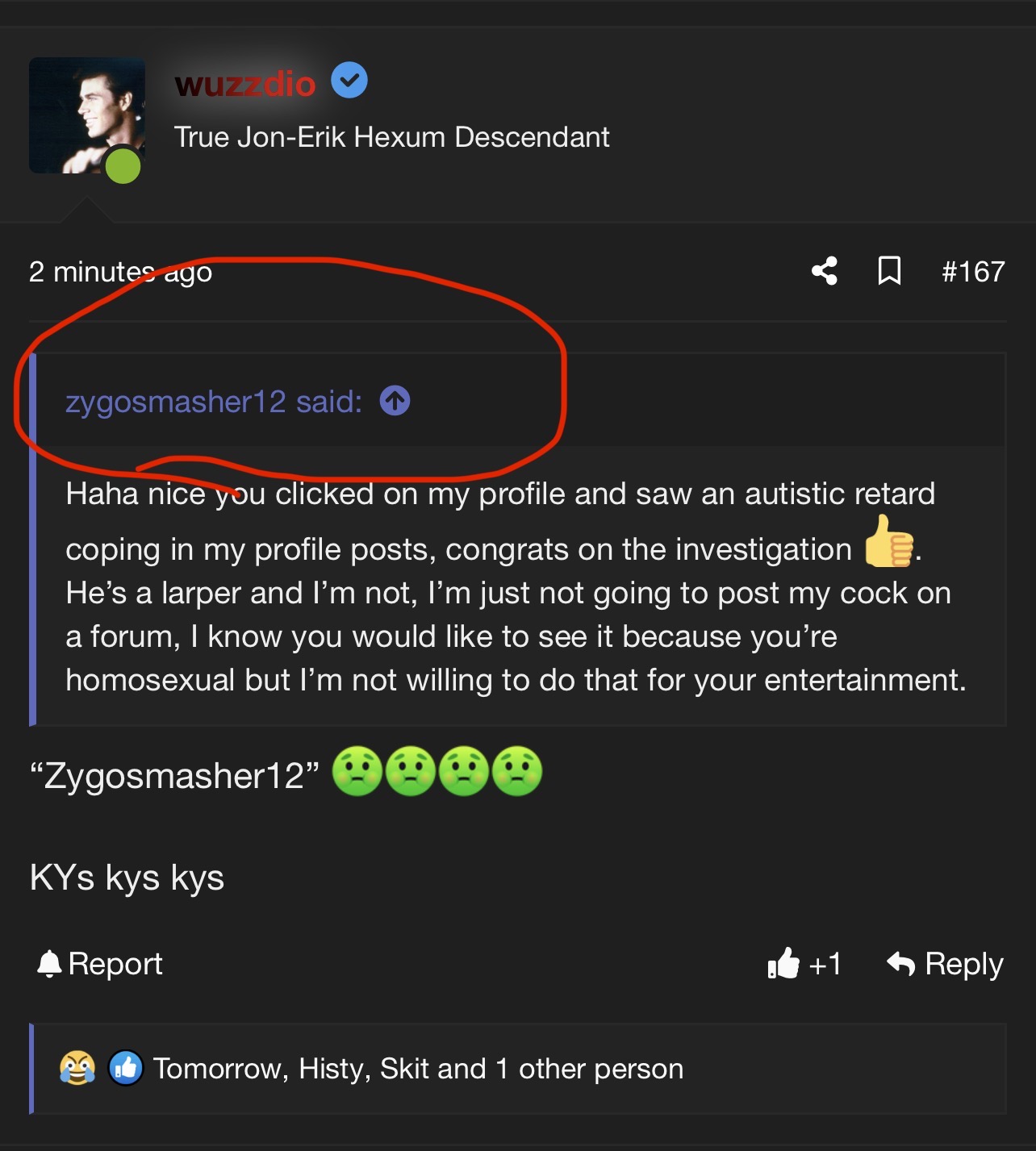This screenshot has width=1036, height=1151.
Task: Reply to this post
Action: click(963, 964)
